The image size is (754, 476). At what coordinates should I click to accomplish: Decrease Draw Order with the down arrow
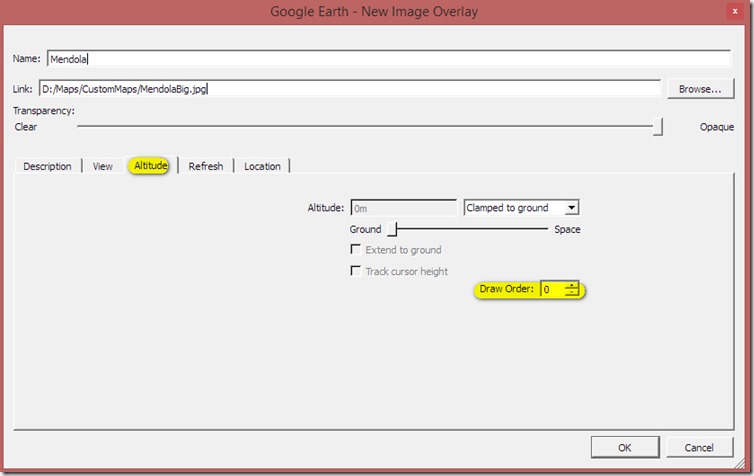(x=572, y=293)
